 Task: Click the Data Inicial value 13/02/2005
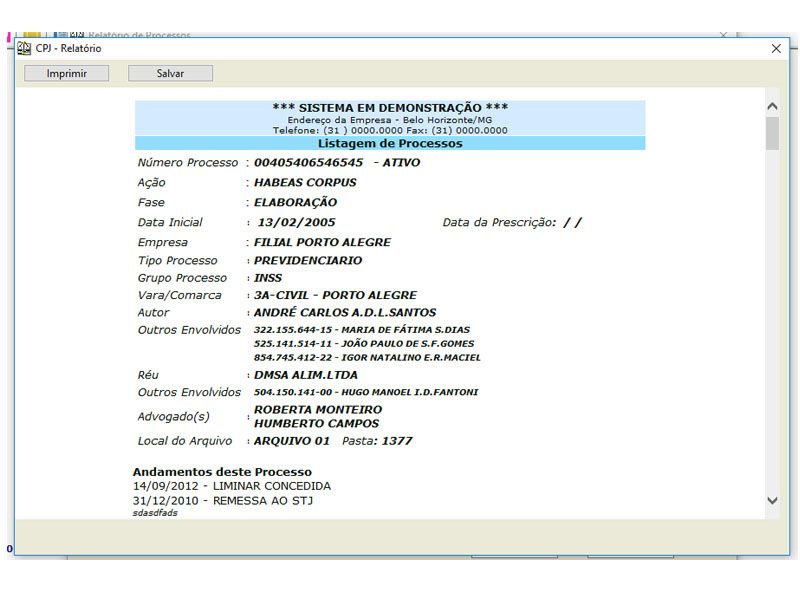(296, 223)
